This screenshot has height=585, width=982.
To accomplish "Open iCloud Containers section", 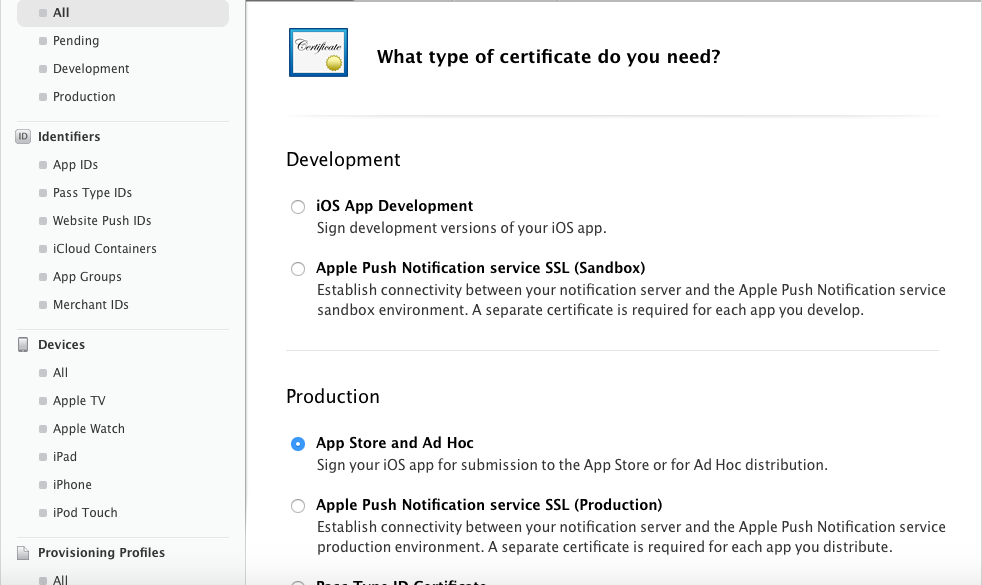I will 105,249.
